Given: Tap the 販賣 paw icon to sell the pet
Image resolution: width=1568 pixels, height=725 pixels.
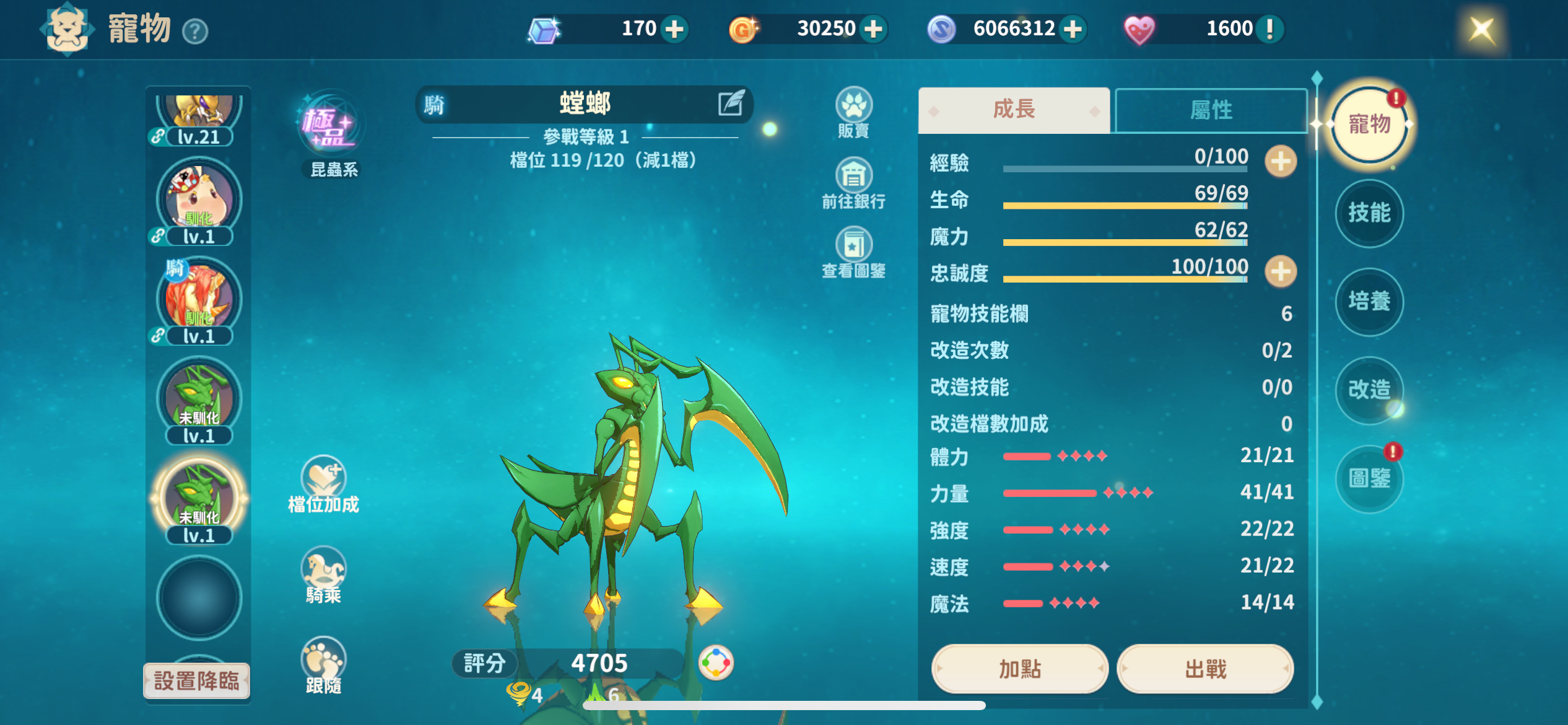Looking at the screenshot, I should pyautogui.click(x=853, y=105).
